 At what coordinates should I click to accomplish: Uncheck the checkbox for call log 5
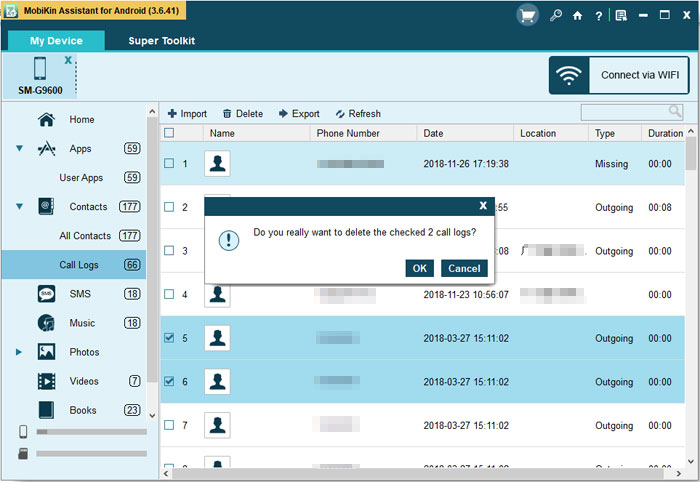tap(169, 338)
